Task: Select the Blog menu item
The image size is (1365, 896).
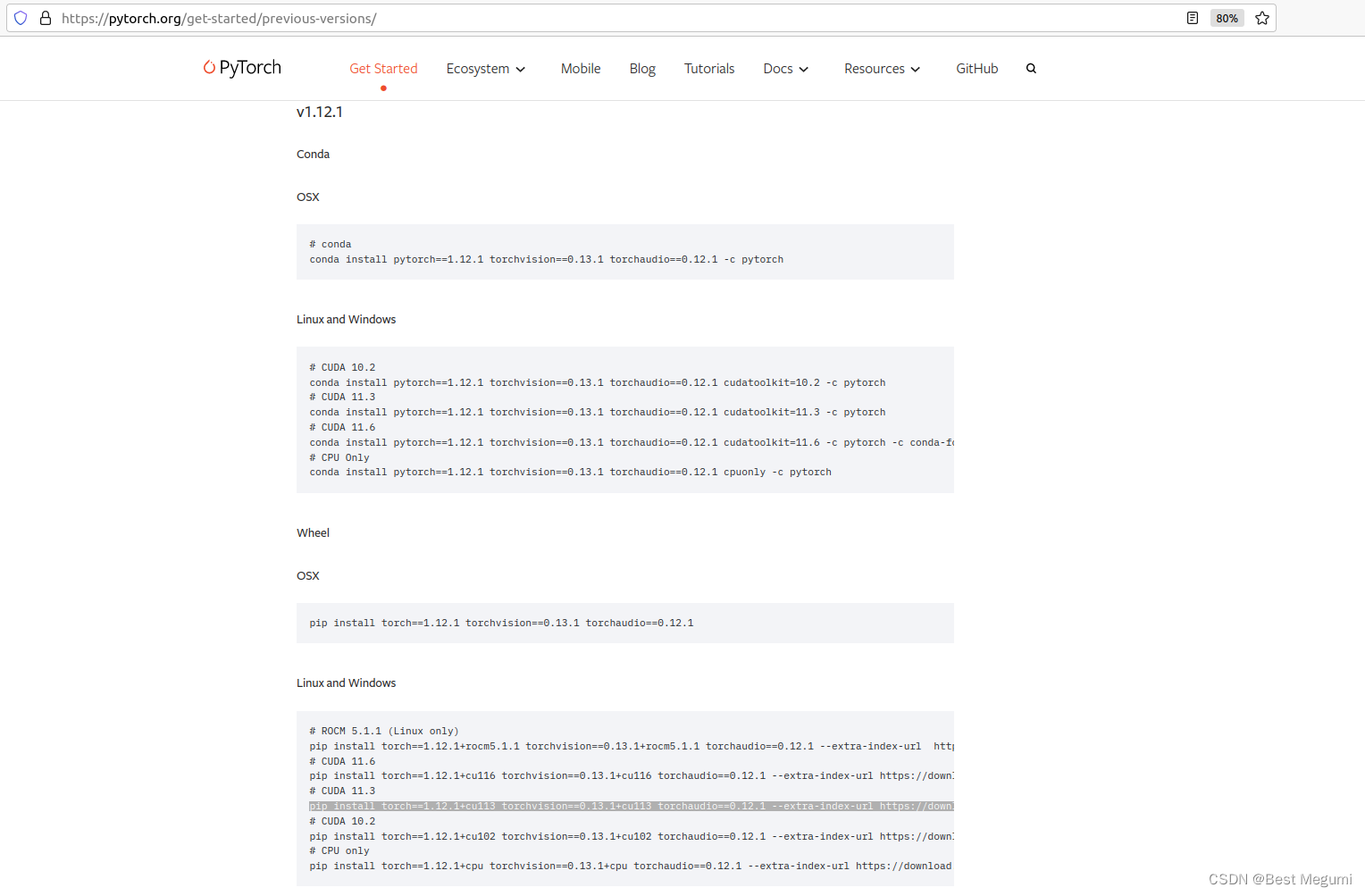Action: tap(641, 68)
